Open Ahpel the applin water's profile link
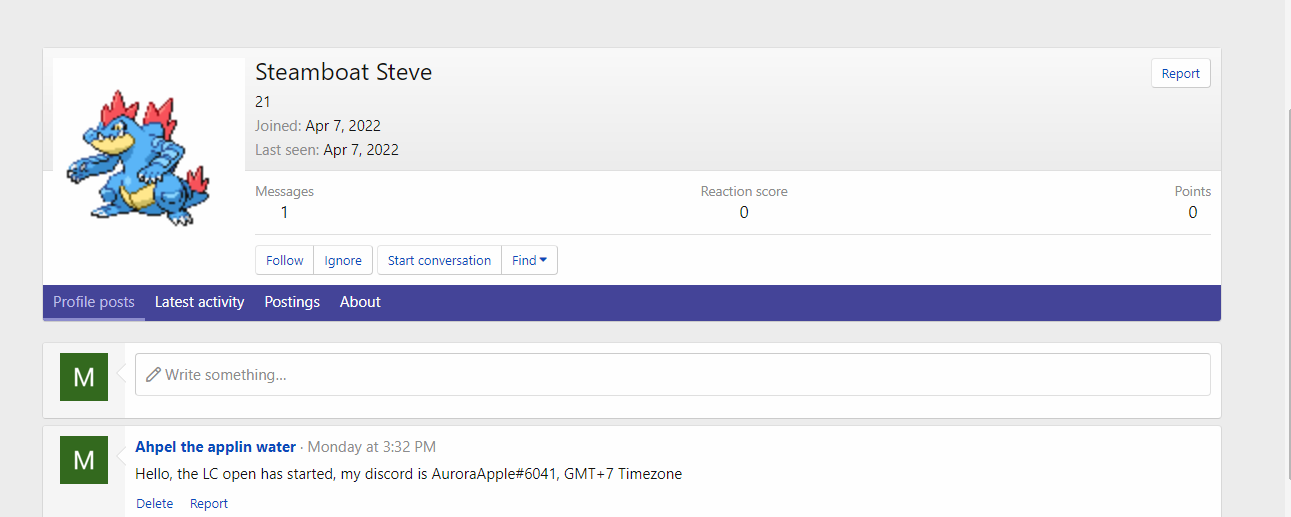Viewport: 1291px width, 517px height. click(x=215, y=447)
